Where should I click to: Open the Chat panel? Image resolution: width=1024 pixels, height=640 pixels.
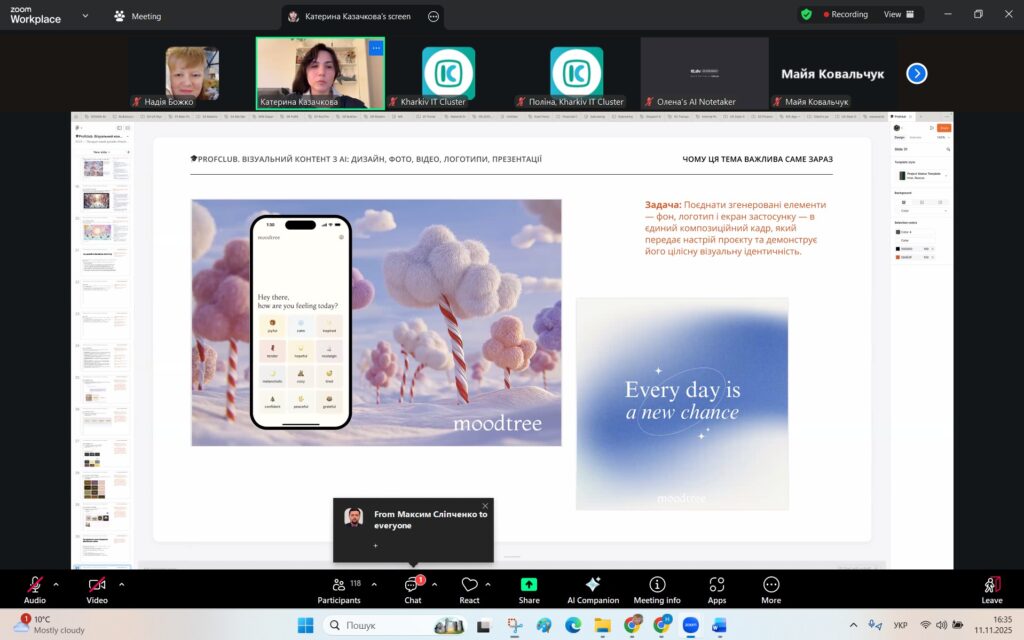[x=412, y=589]
